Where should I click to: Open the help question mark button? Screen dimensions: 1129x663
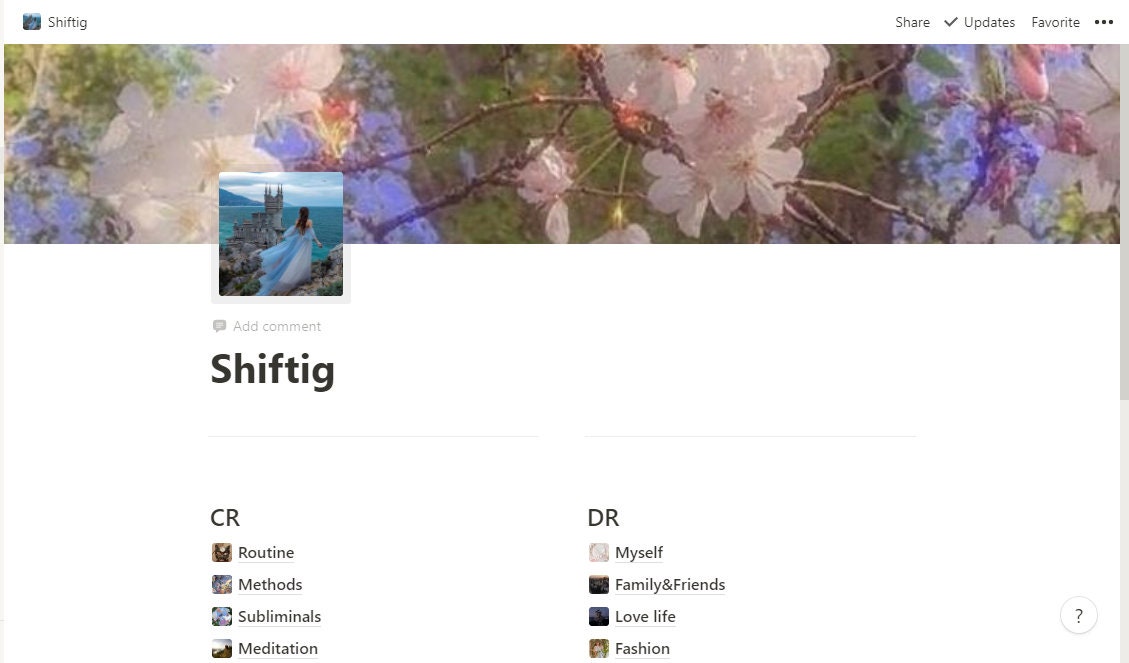click(x=1079, y=615)
